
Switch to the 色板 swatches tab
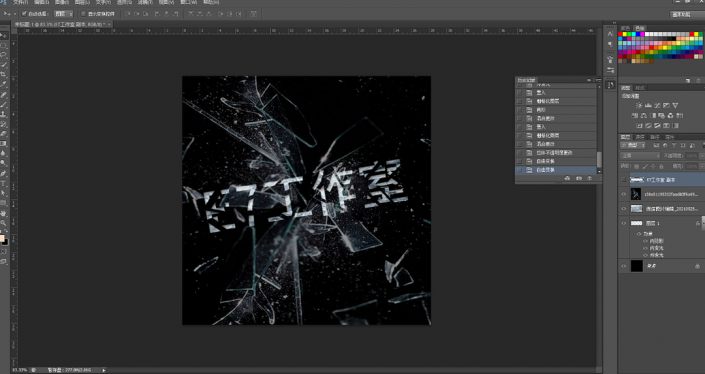tap(639, 28)
